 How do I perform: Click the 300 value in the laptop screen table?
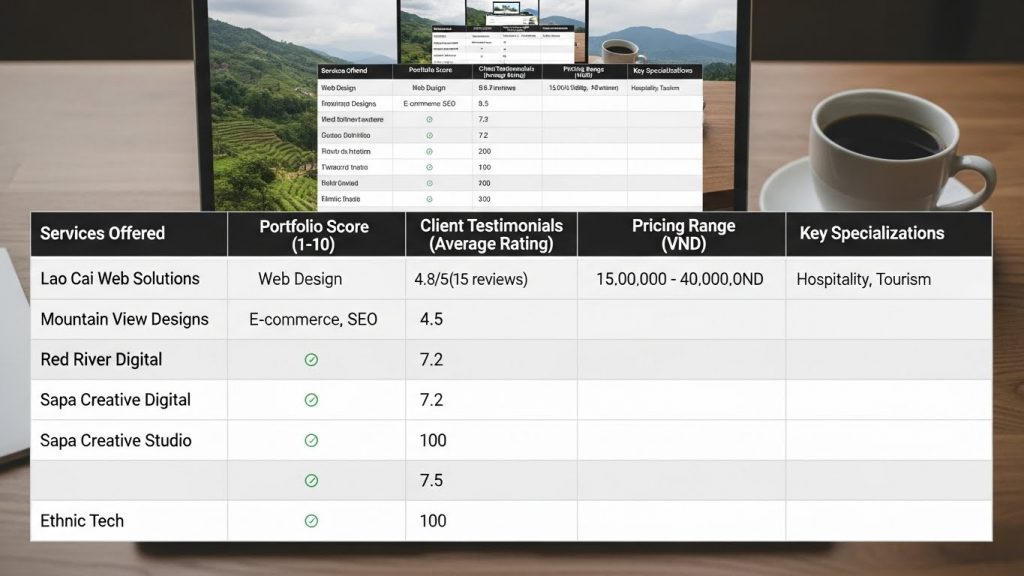coord(484,199)
